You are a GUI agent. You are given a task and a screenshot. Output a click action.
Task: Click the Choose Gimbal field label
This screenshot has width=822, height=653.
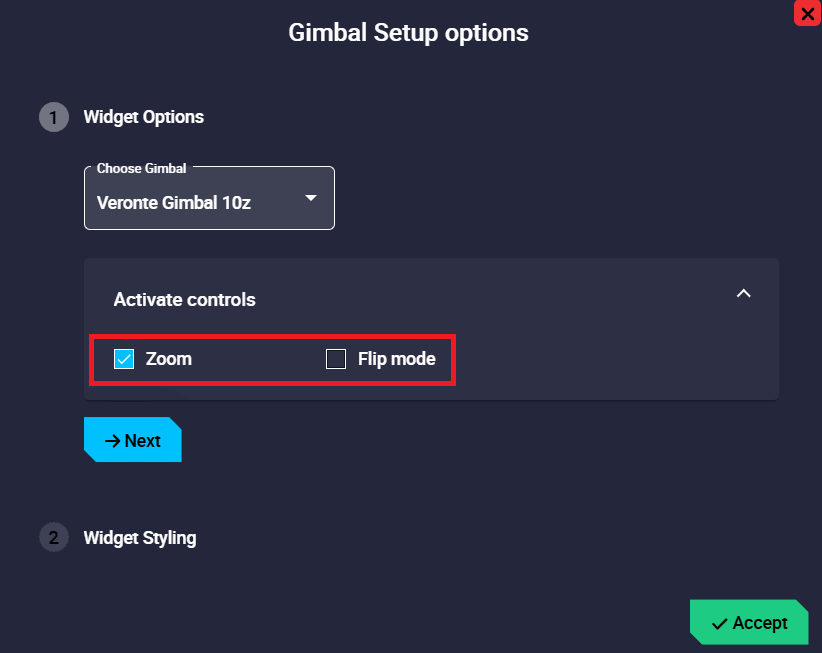pos(141,169)
